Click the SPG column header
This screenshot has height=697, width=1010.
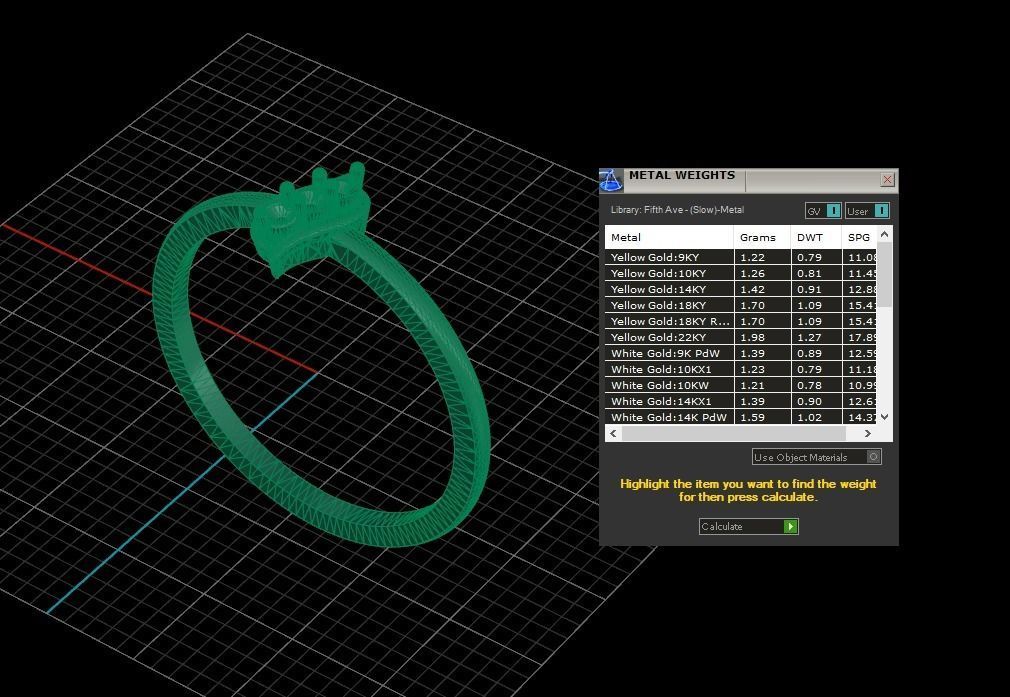pyautogui.click(x=859, y=237)
